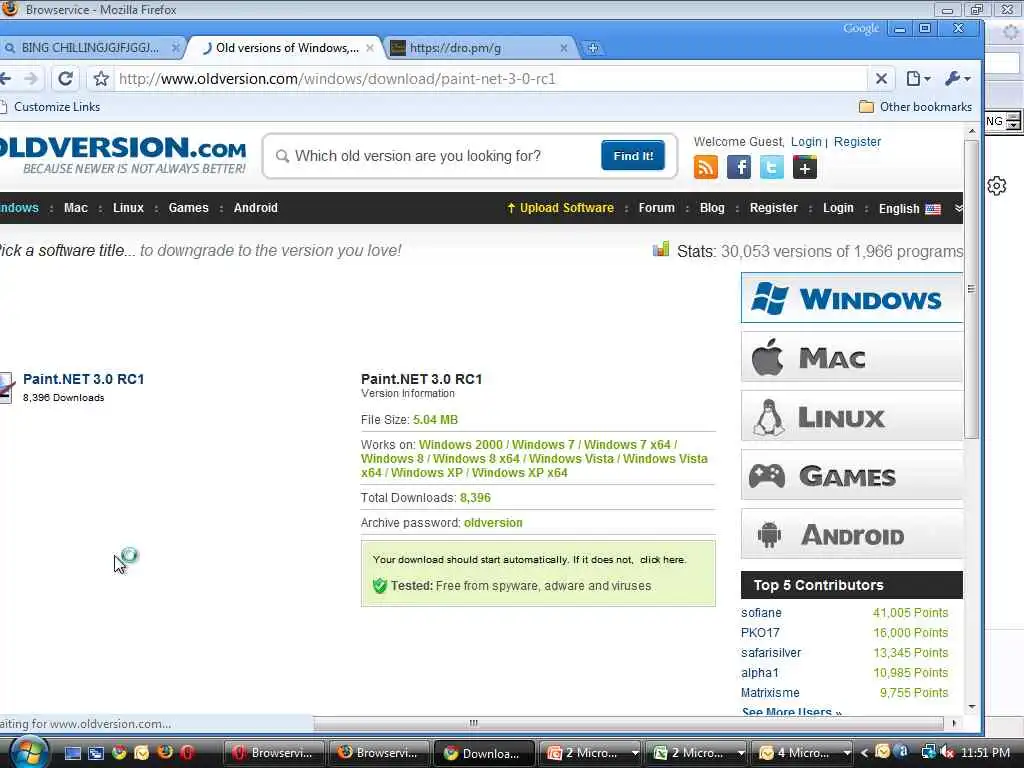Open contributor safarisilver's profile
This screenshot has height=768, width=1024.
click(x=771, y=652)
